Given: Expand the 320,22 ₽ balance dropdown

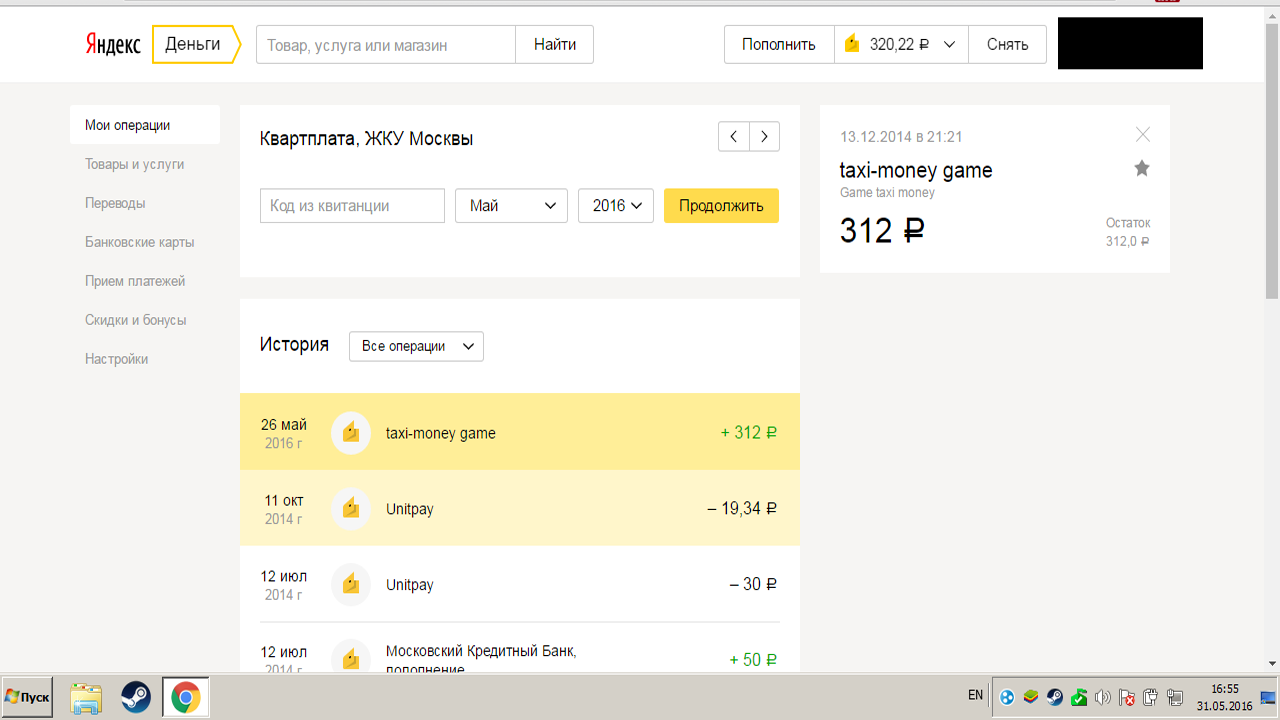Looking at the screenshot, I should click(901, 45).
